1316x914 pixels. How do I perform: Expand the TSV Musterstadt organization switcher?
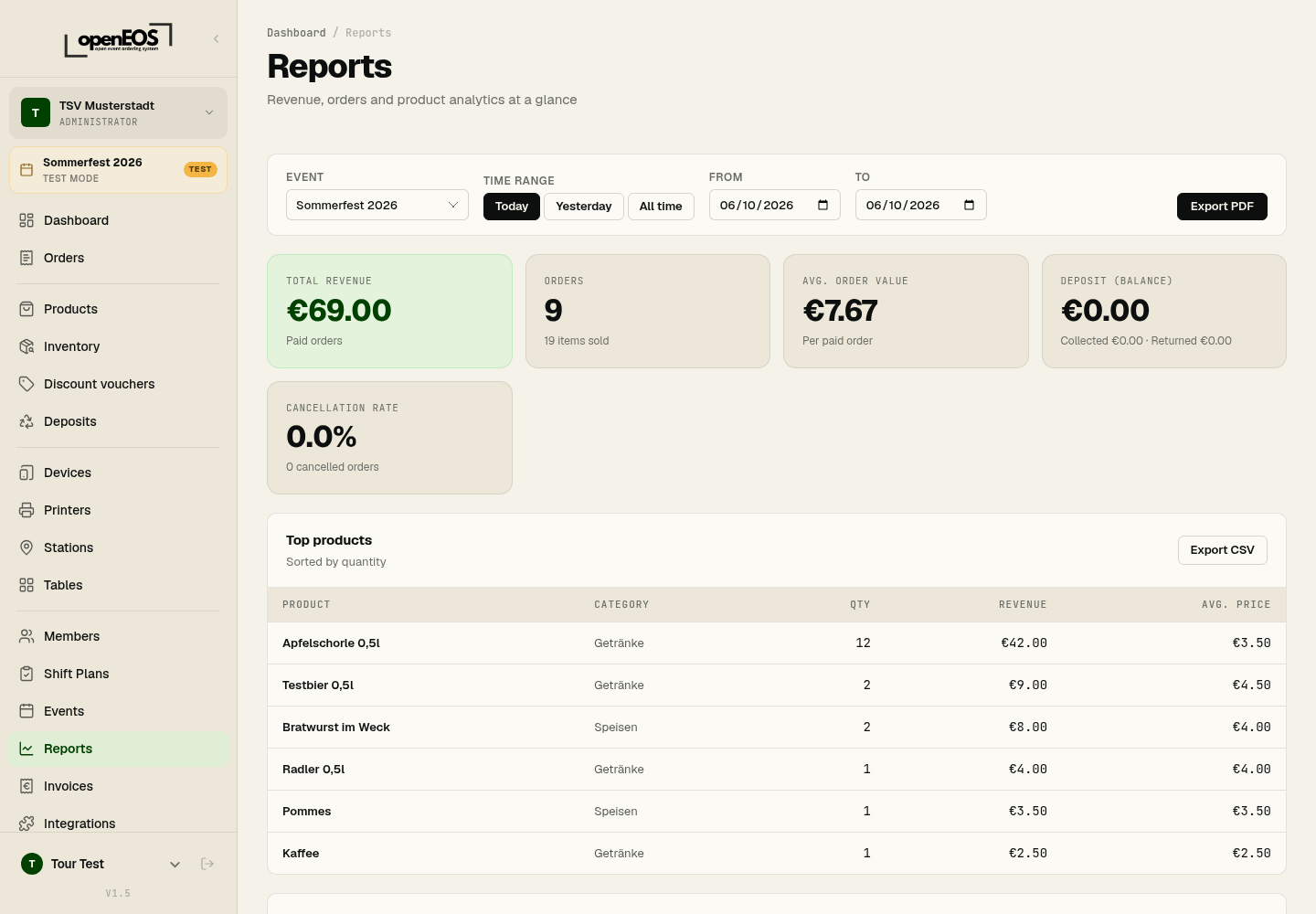[119, 112]
